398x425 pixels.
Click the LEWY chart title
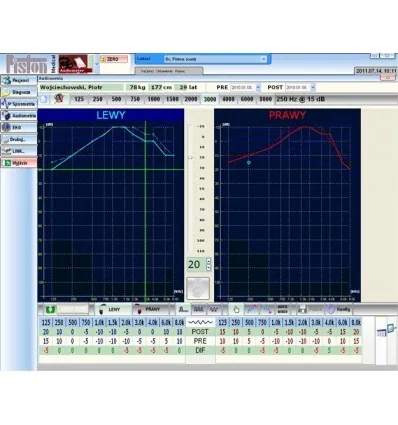pyautogui.click(x=111, y=115)
